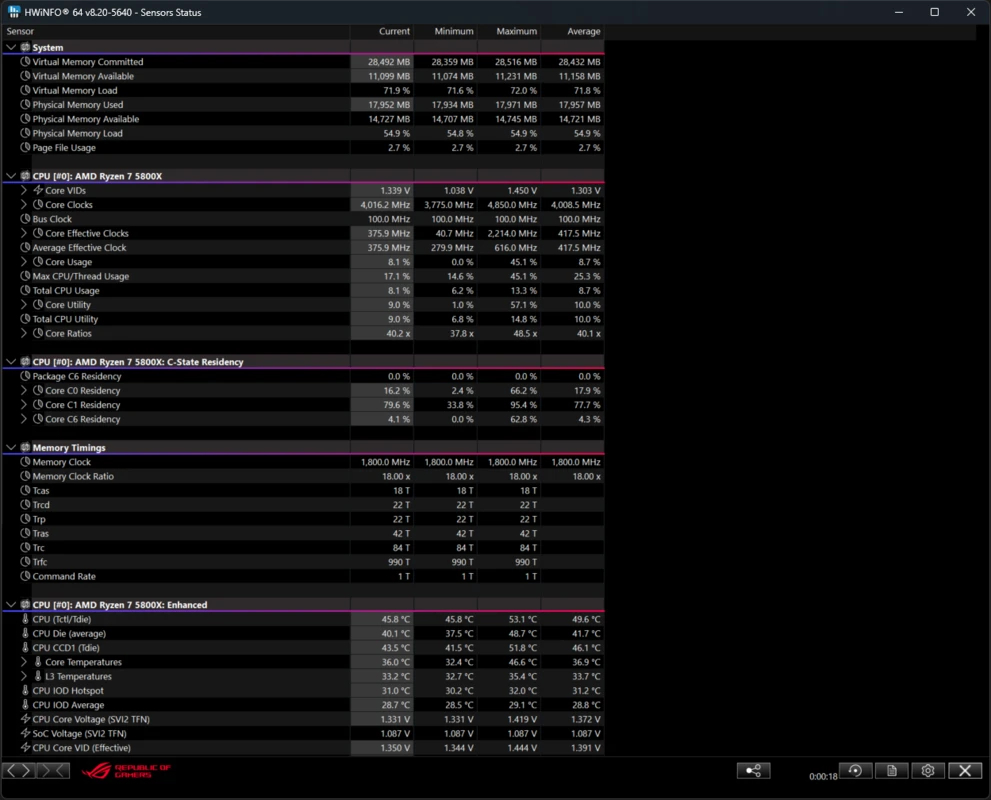Click the network share icon

click(753, 771)
